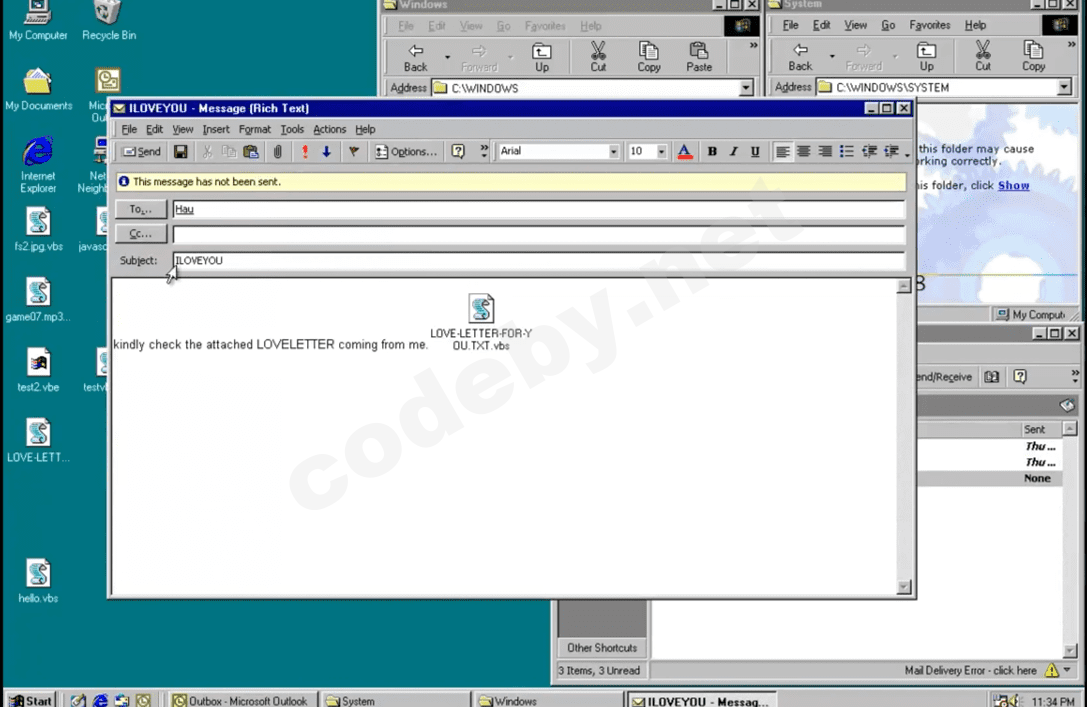Image resolution: width=1087 pixels, height=707 pixels.
Task: Attach a file with the paperclip icon
Action: pos(277,151)
